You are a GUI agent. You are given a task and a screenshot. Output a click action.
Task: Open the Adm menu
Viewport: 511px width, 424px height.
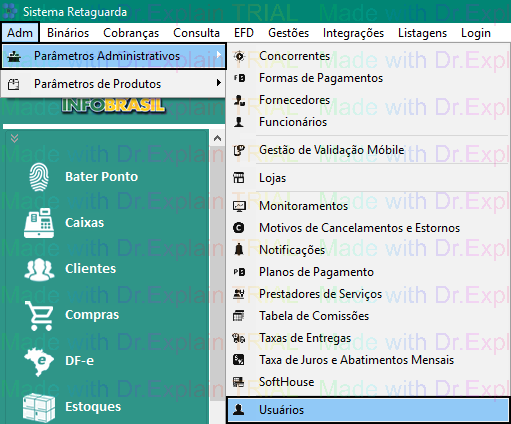point(20,33)
